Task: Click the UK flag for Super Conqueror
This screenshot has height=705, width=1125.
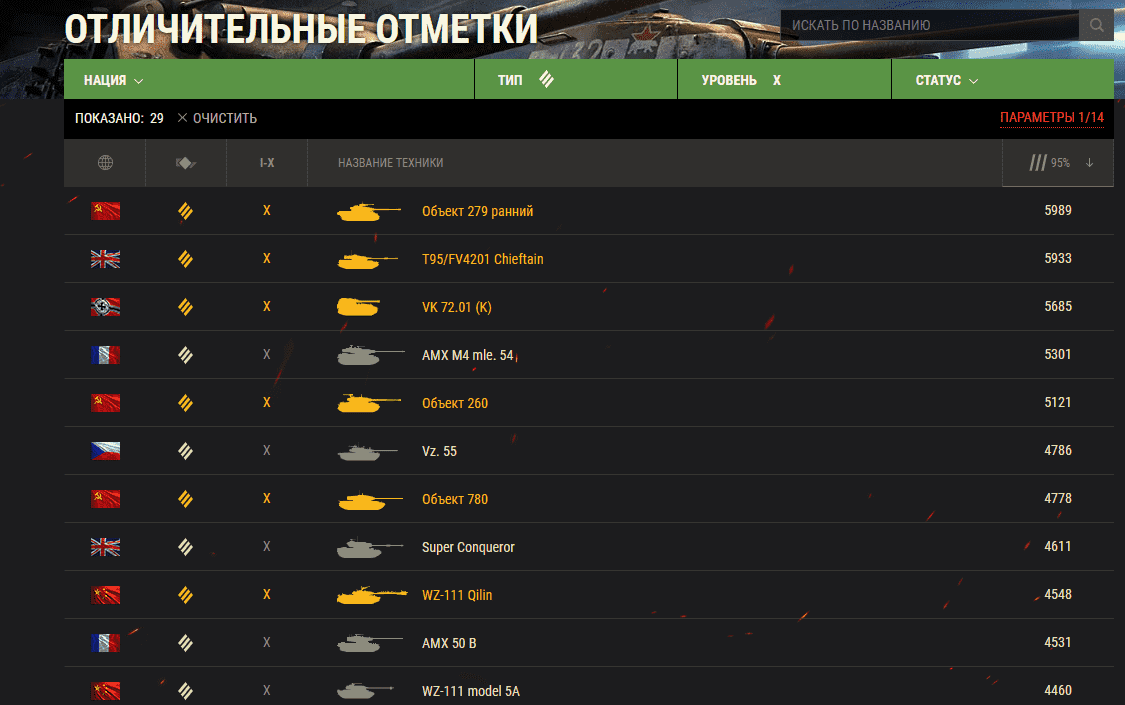Action: pos(105,547)
